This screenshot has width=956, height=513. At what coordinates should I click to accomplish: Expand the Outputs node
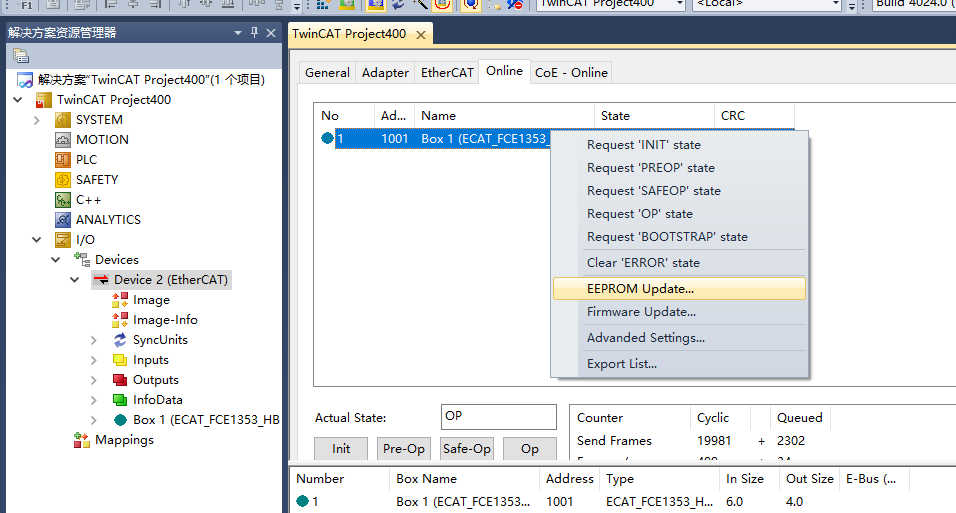[x=93, y=380]
